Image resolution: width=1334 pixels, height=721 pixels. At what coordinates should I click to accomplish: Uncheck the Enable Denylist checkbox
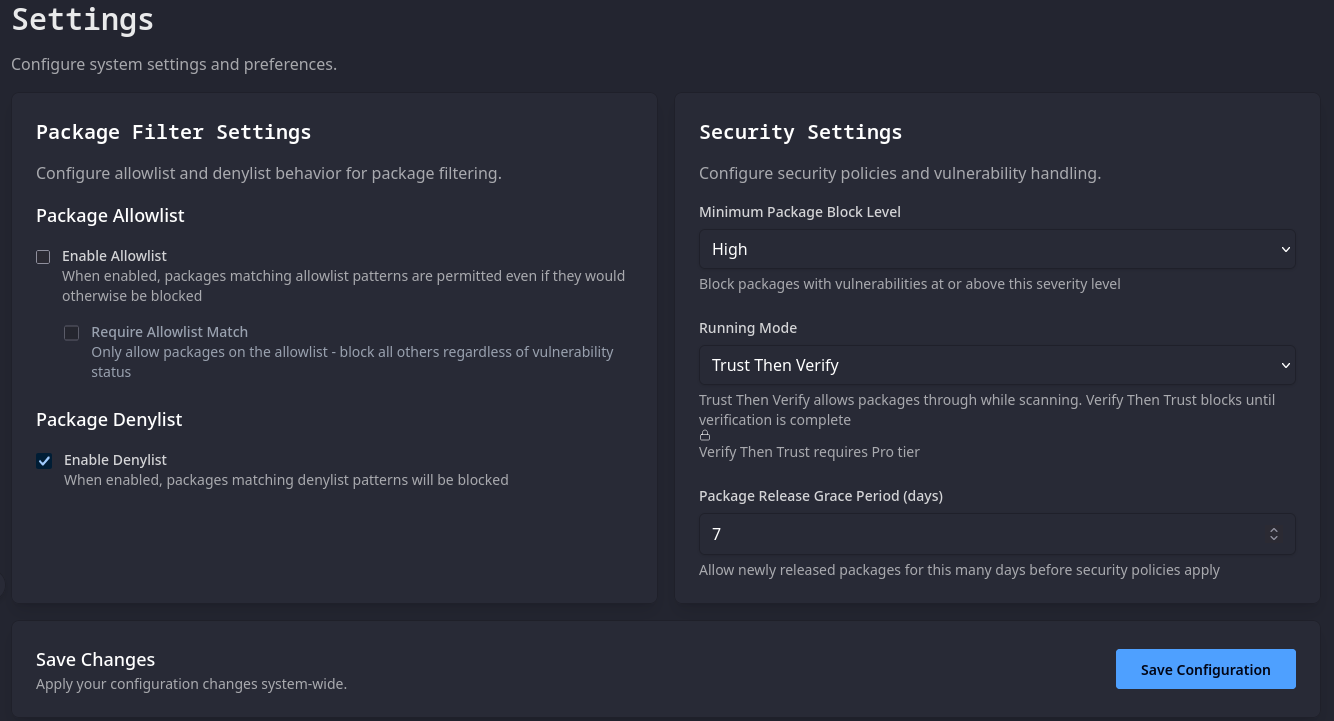(44, 461)
